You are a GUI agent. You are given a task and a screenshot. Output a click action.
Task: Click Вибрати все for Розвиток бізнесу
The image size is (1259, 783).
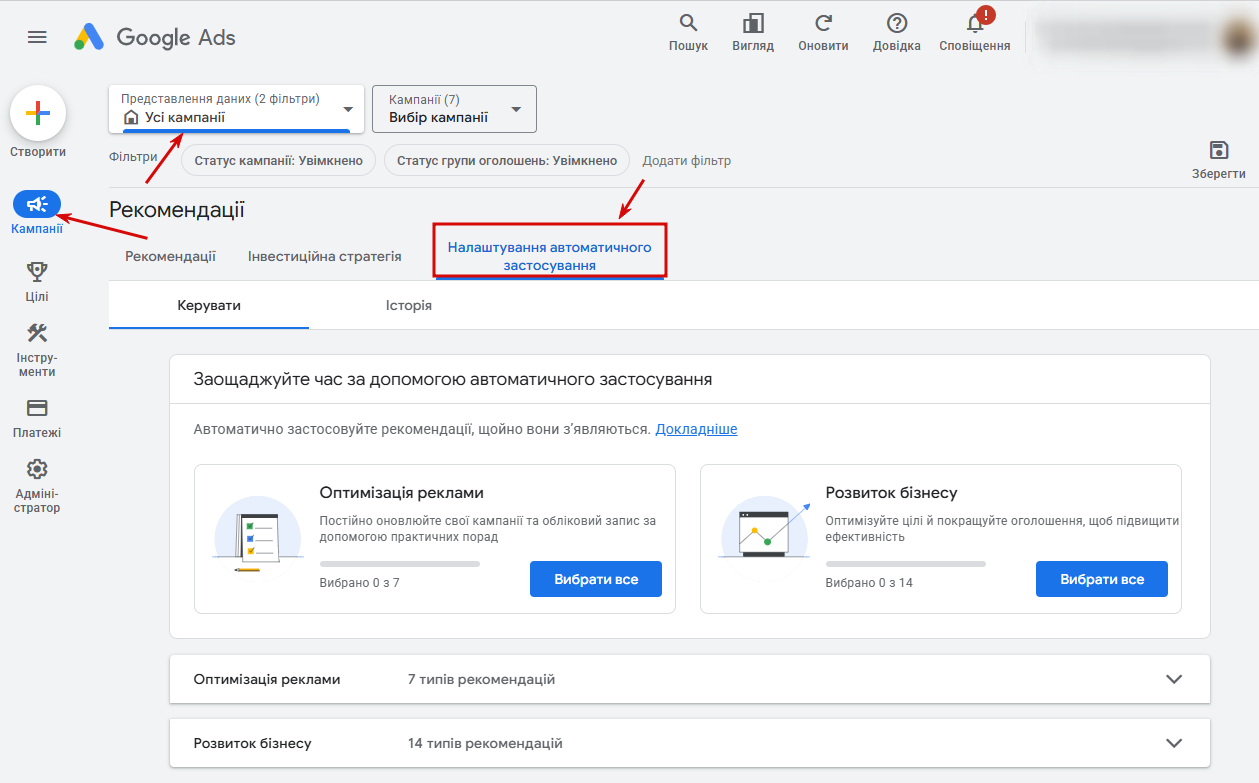point(1101,579)
